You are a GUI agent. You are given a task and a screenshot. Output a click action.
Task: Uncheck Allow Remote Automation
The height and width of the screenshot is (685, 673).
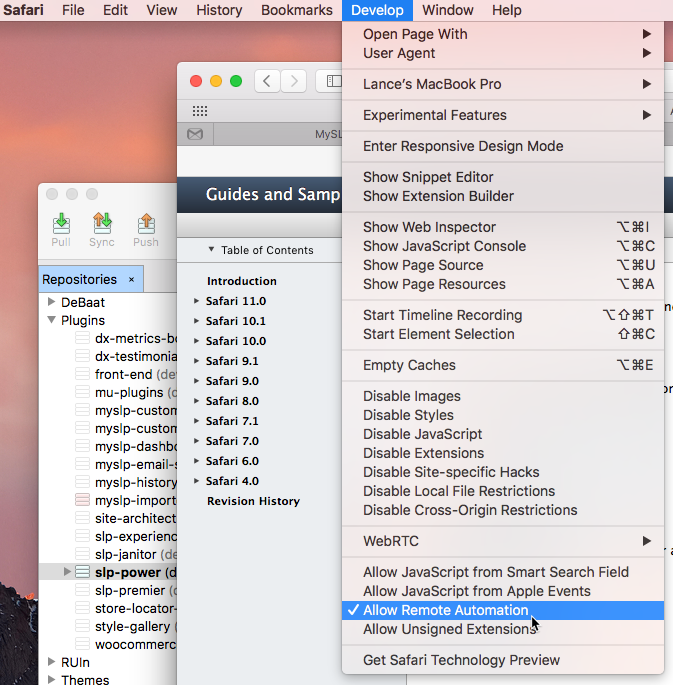coord(503,610)
